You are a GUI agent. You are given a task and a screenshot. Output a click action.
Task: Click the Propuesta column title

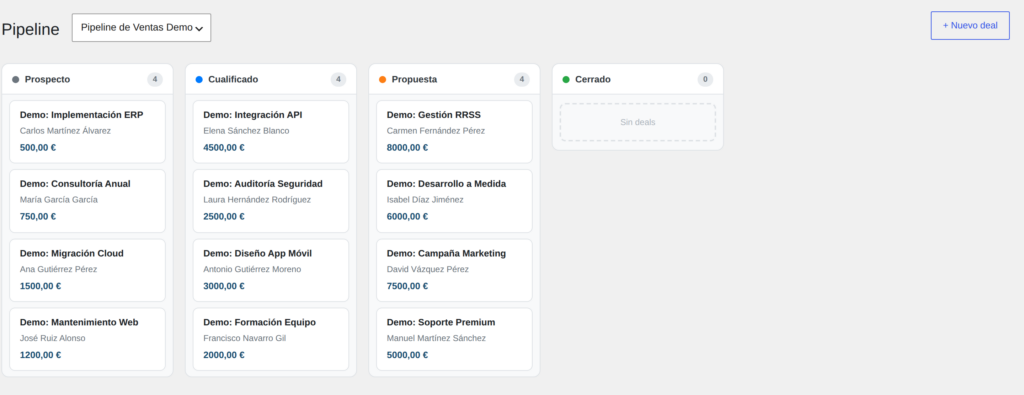tap(415, 80)
